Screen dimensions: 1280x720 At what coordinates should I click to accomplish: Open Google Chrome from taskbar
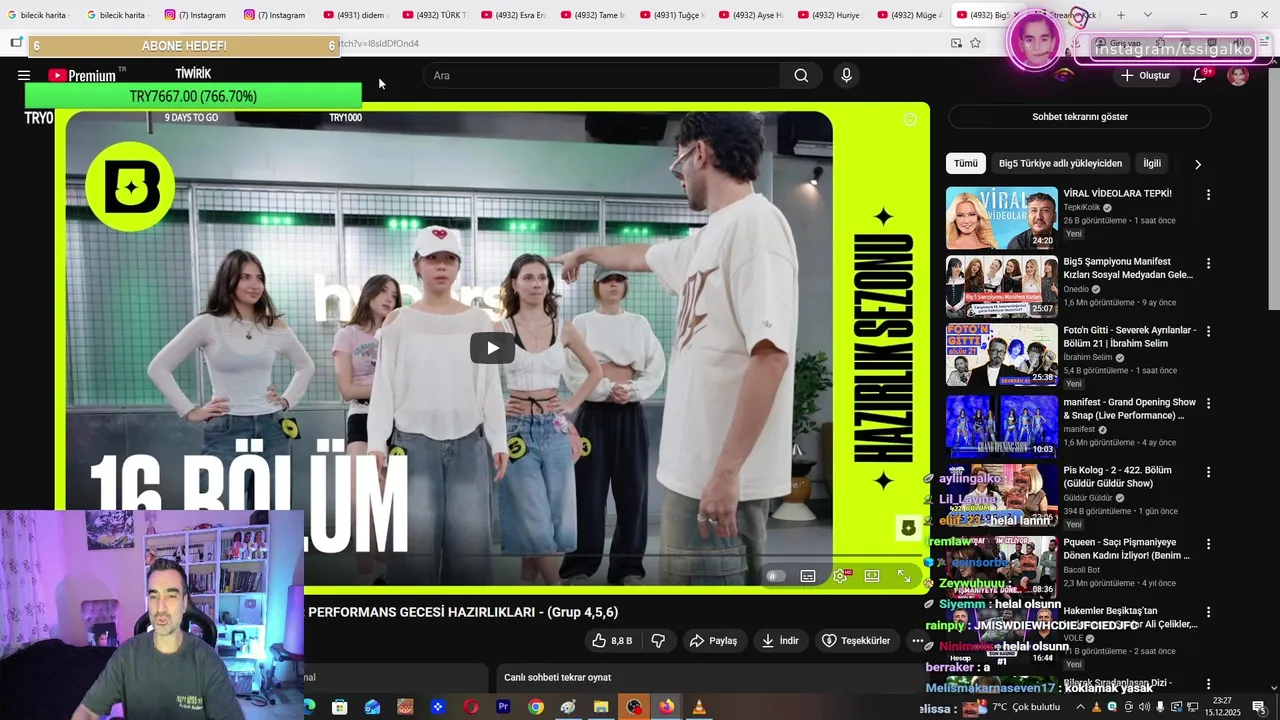click(536, 707)
